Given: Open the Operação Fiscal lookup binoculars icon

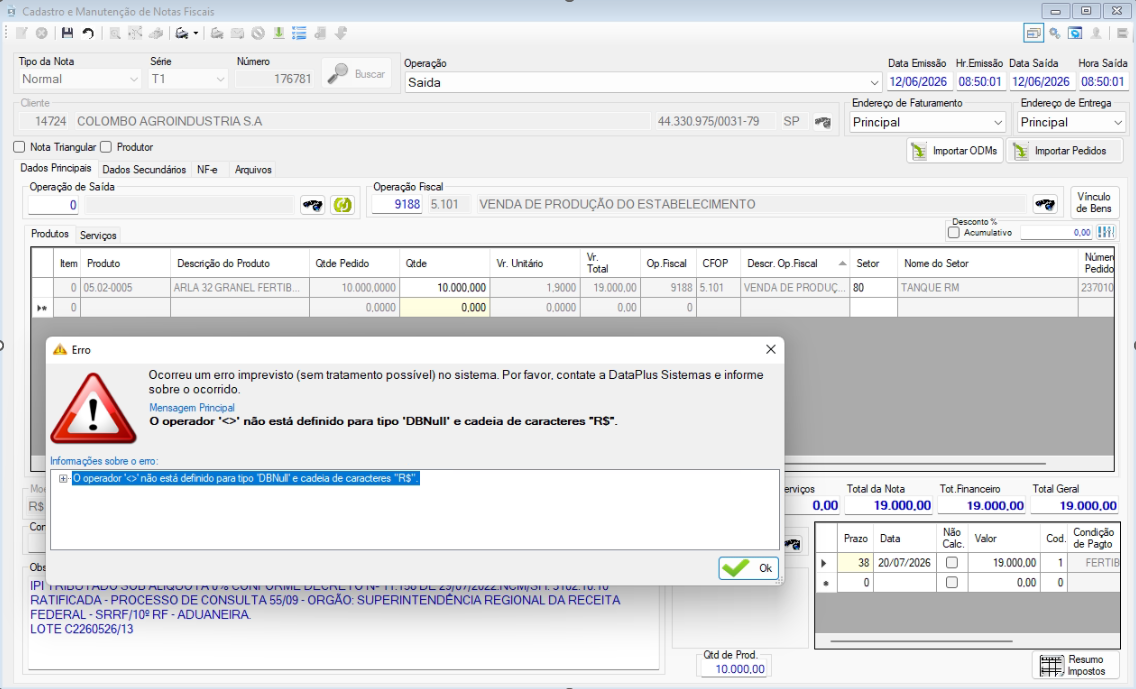Looking at the screenshot, I should pyautogui.click(x=1045, y=204).
